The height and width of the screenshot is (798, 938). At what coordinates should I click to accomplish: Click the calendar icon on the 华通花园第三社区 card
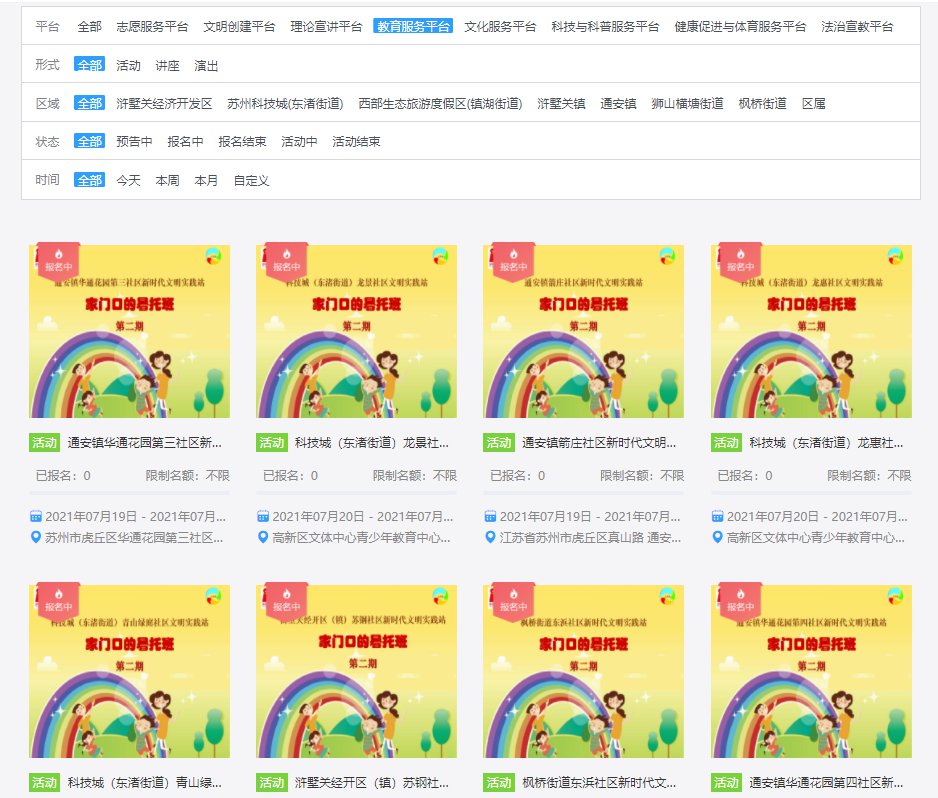[36, 516]
